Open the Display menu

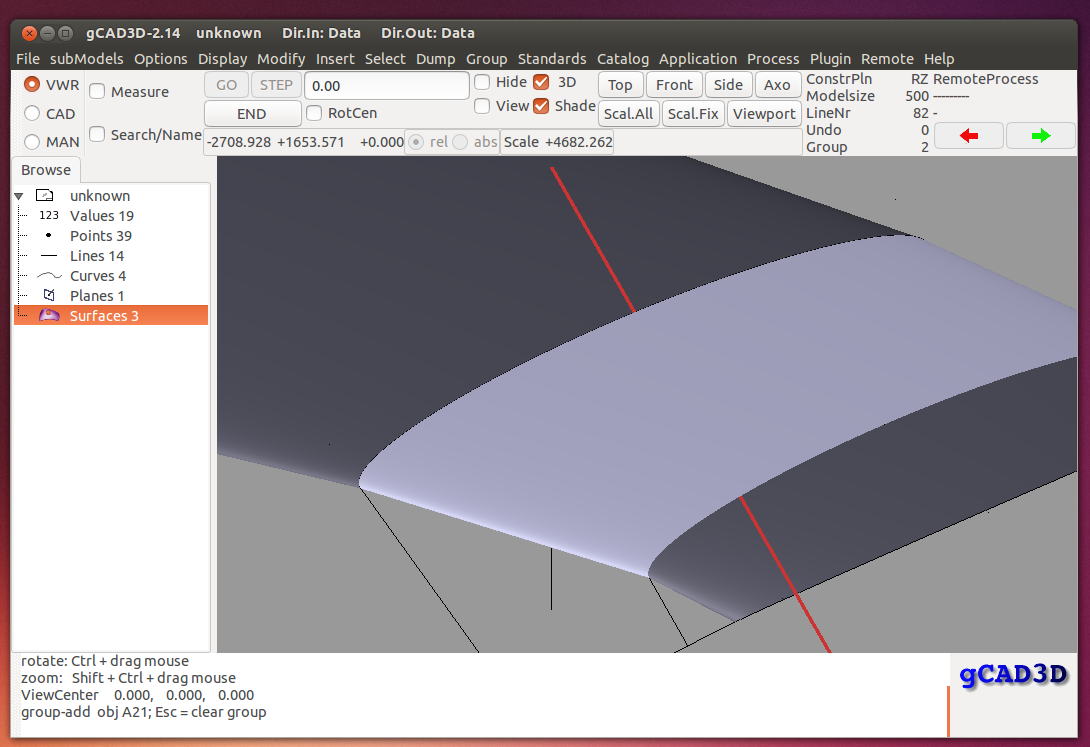(x=222, y=59)
